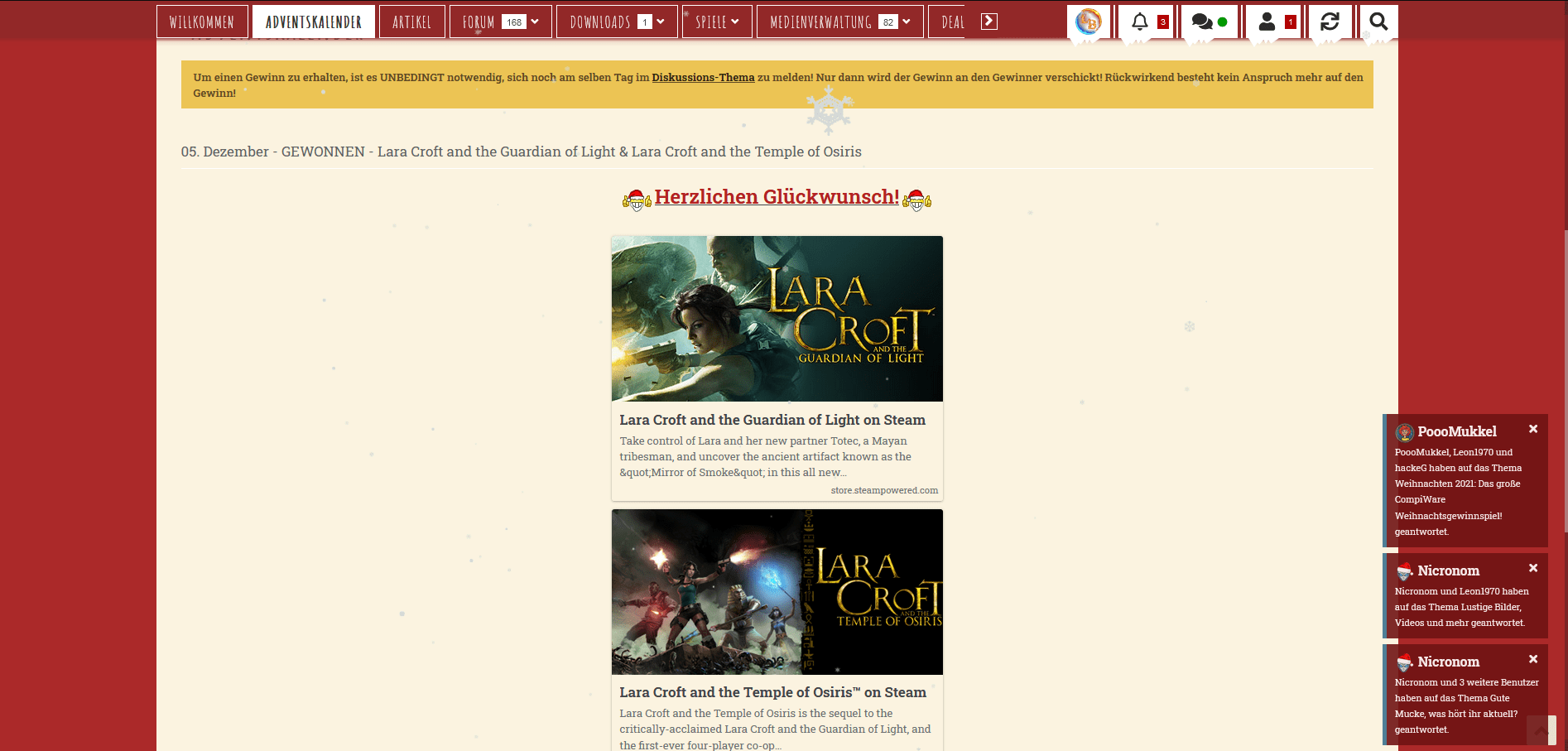Dismiss the Nicronom Gute Mucke notification
Viewport: 1568px width, 751px height.
pyautogui.click(x=1533, y=659)
